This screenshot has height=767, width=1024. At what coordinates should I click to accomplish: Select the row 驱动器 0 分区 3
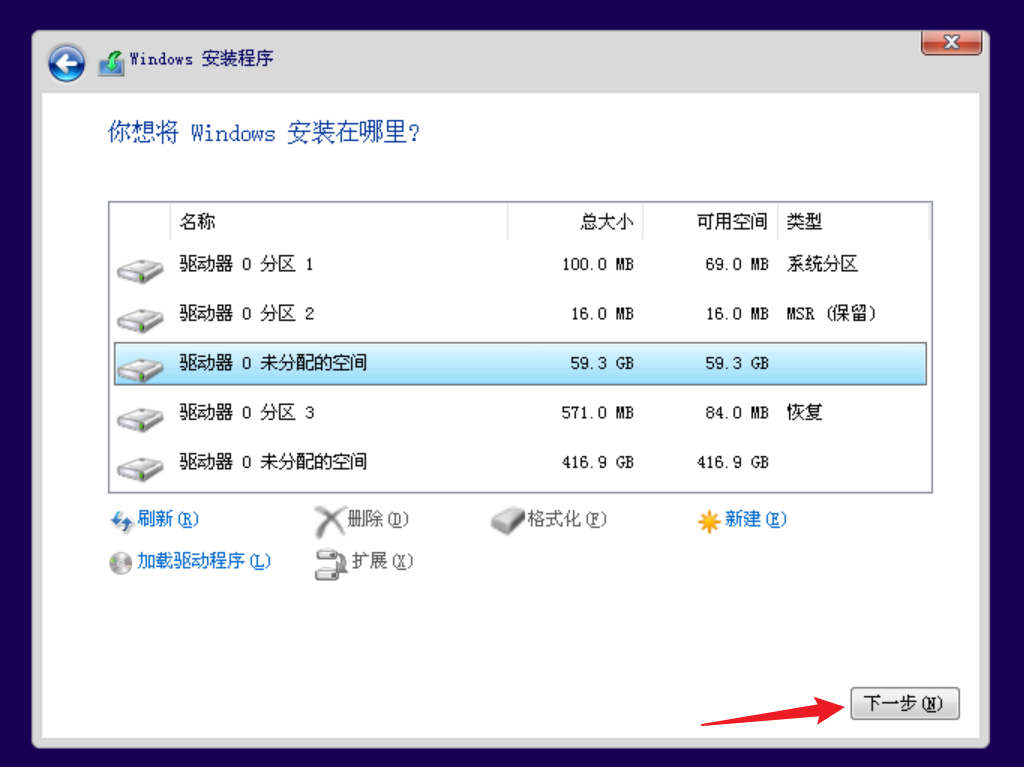click(x=520, y=413)
